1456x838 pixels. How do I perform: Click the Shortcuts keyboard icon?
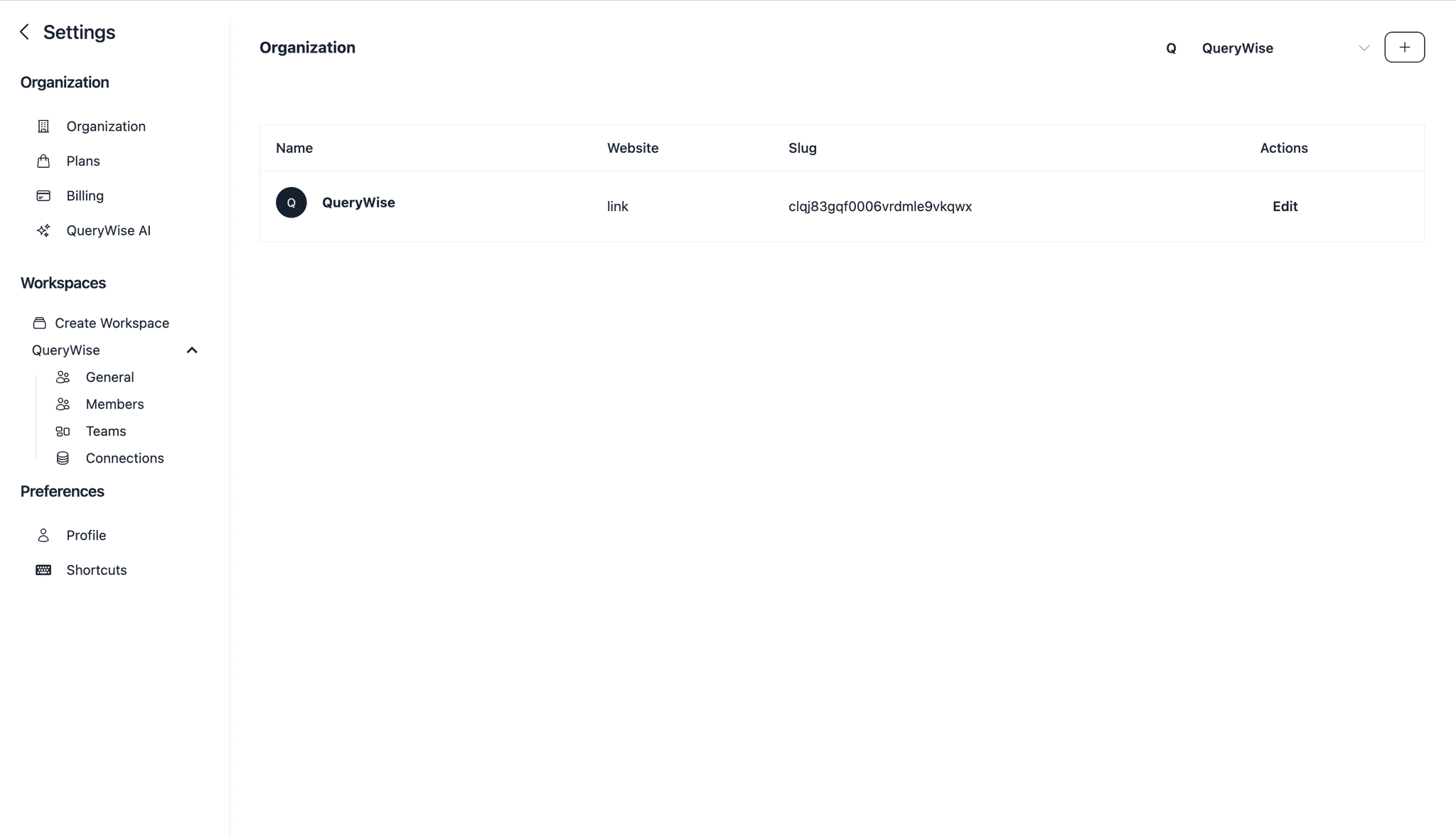[x=43, y=570]
